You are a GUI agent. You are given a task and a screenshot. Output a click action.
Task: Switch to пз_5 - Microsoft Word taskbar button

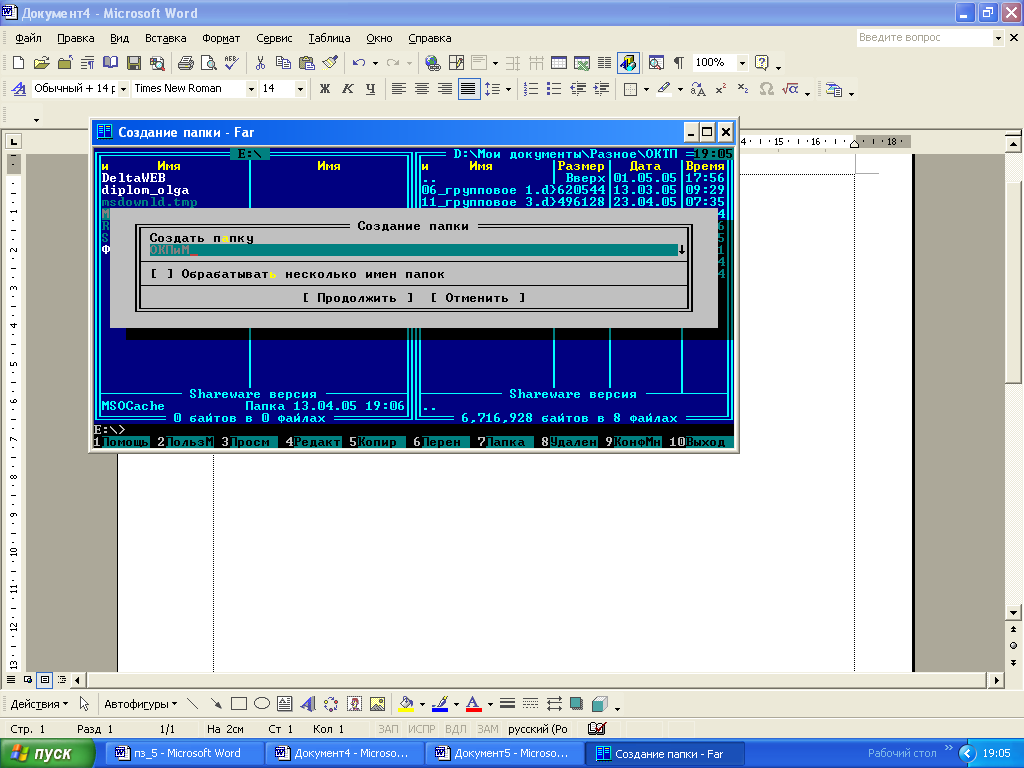pyautogui.click(x=185, y=754)
